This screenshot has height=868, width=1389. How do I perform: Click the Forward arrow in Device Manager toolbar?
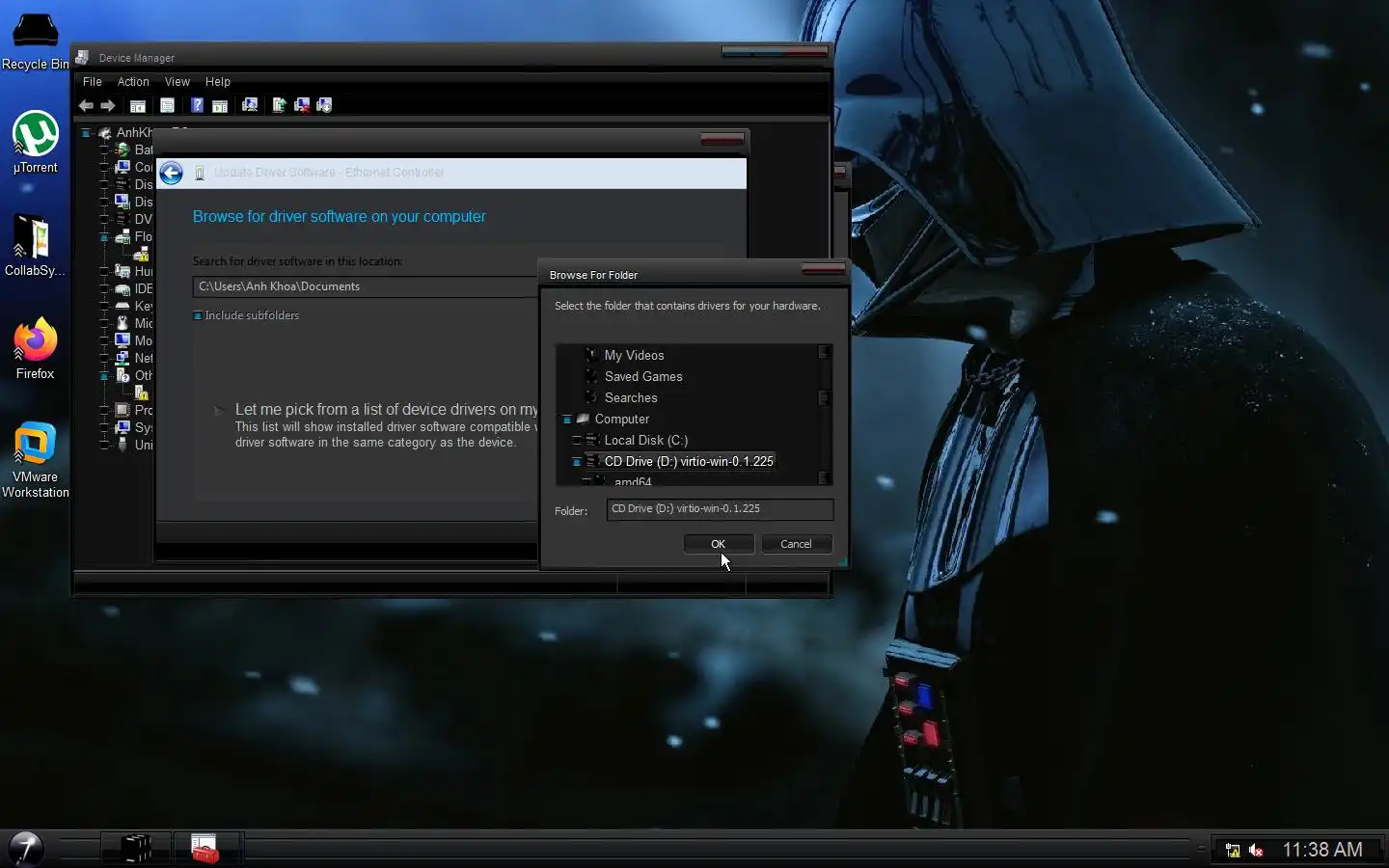tap(108, 105)
